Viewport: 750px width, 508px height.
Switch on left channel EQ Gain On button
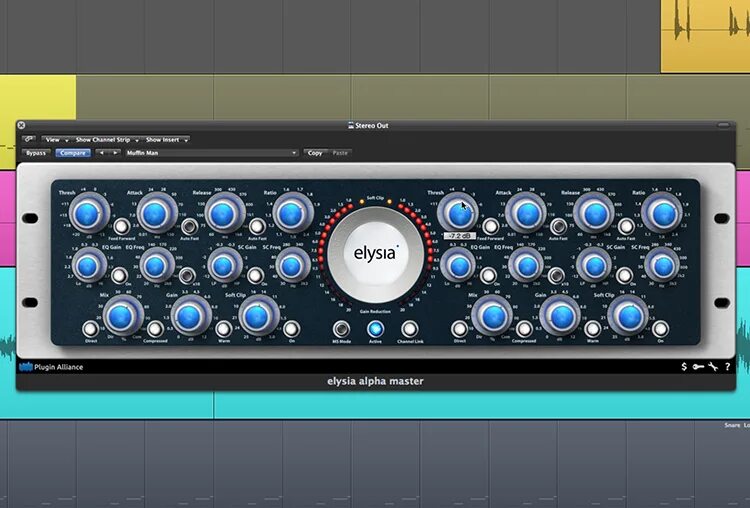click(119, 276)
